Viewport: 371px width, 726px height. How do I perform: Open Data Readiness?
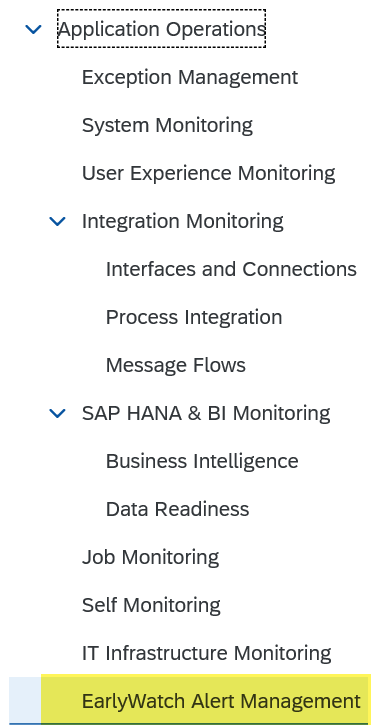177,509
